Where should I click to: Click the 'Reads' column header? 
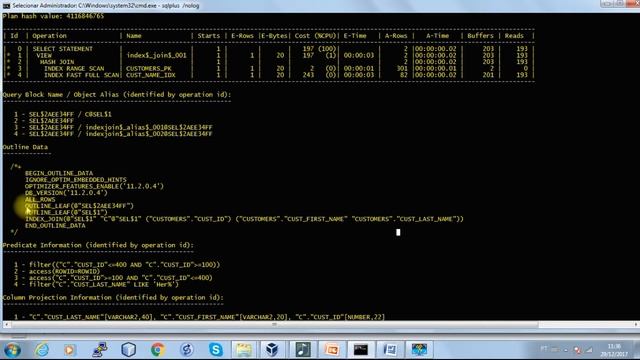(x=514, y=36)
